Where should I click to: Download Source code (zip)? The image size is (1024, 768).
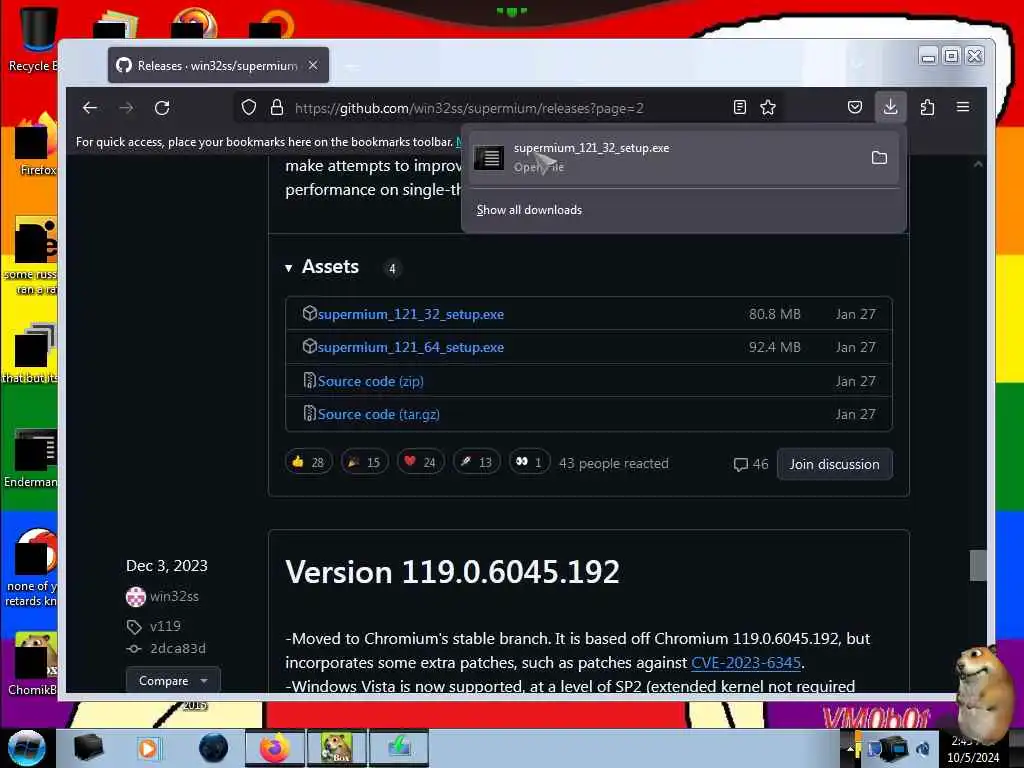point(370,381)
